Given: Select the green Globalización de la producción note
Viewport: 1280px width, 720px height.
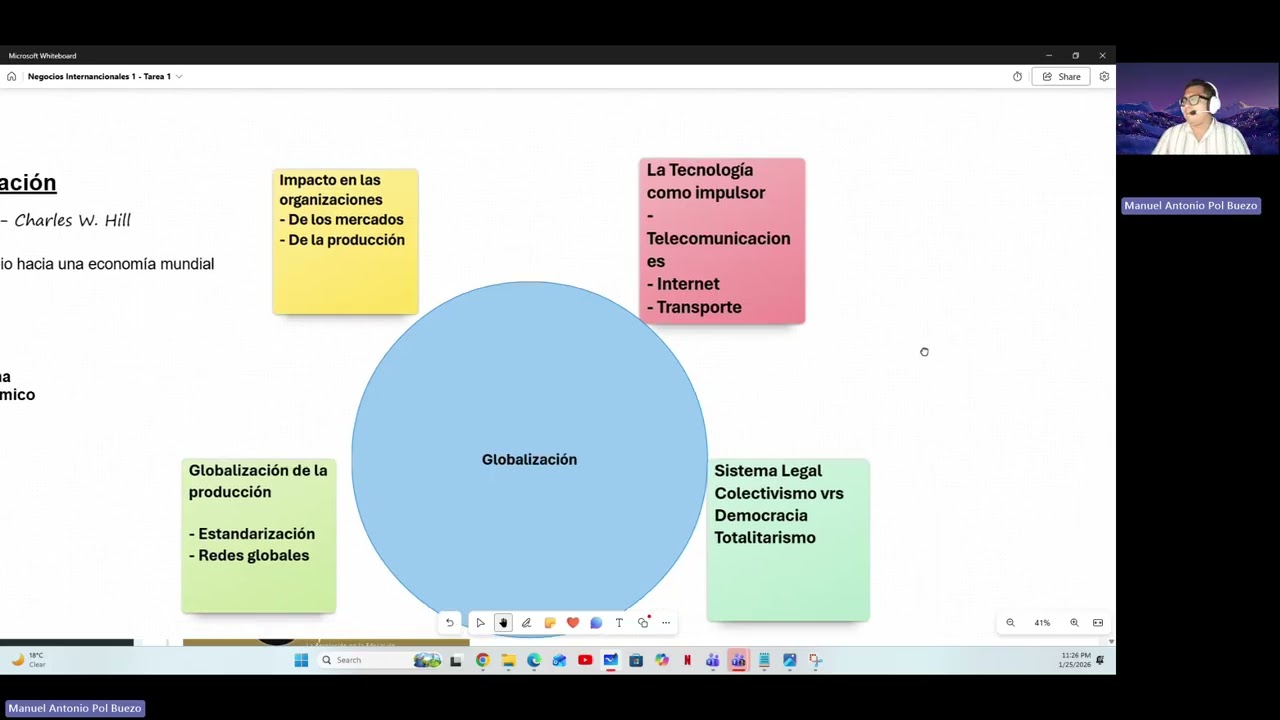Looking at the screenshot, I should (x=259, y=536).
